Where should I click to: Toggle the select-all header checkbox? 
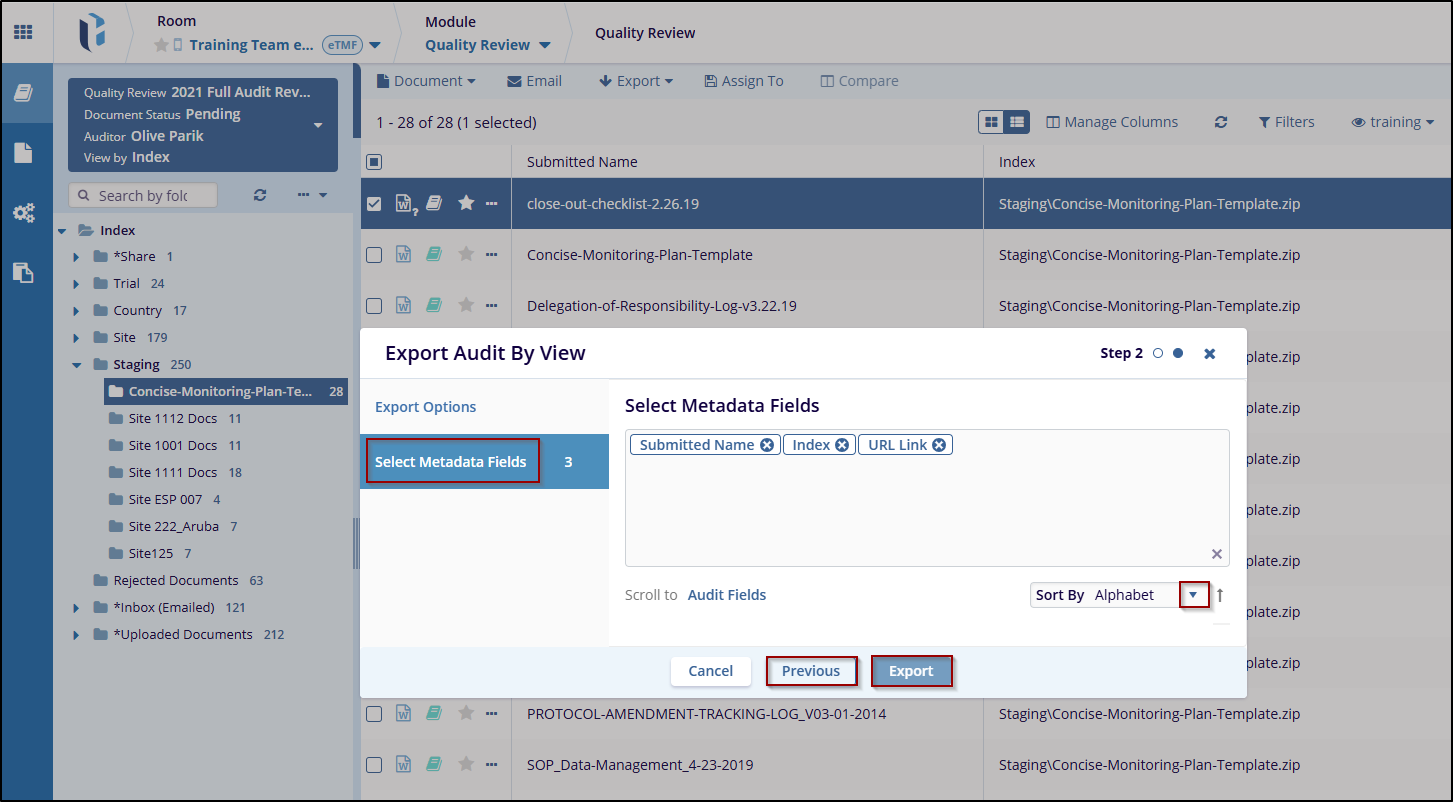click(374, 162)
